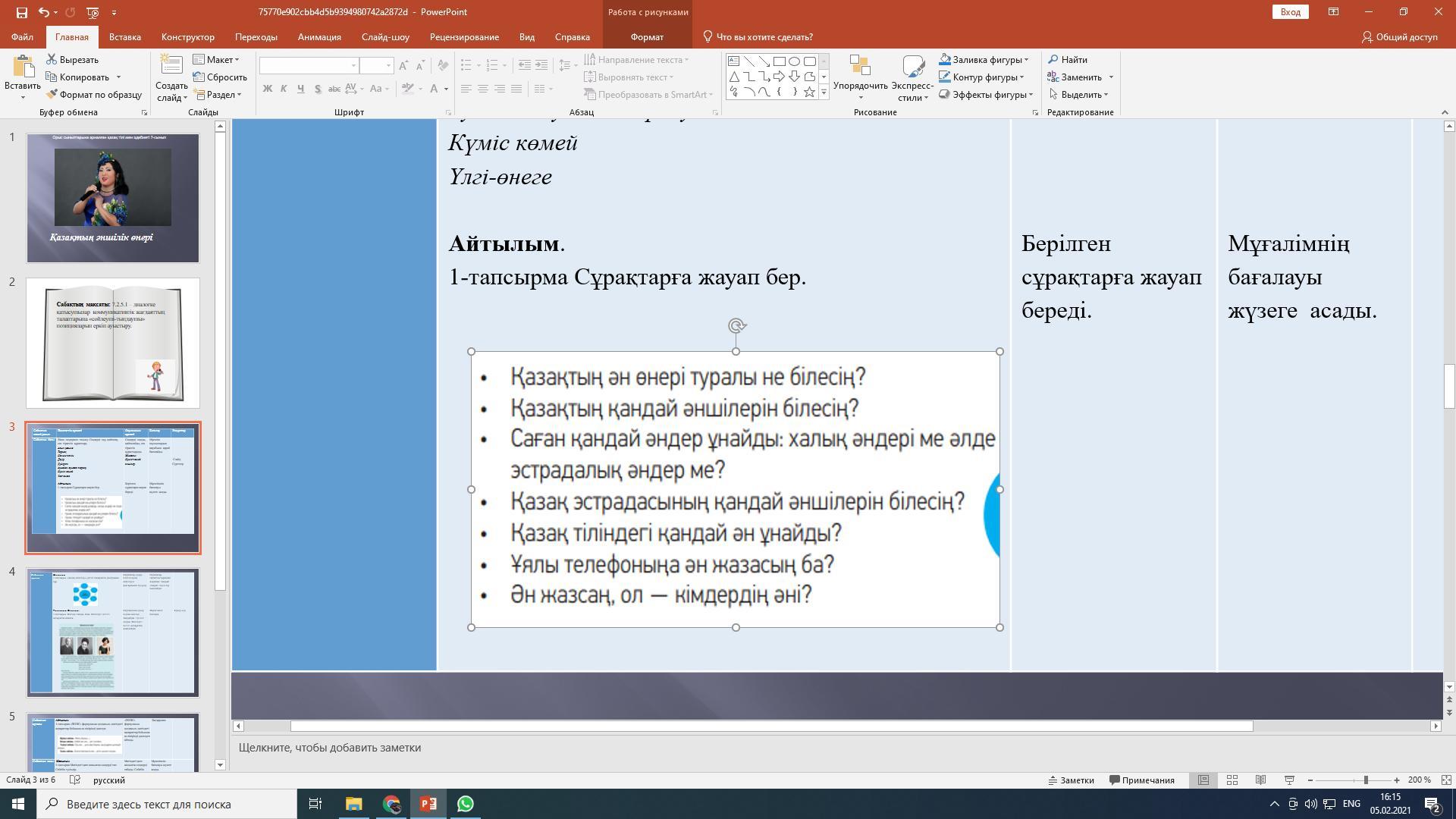Click the Save icon in quick access toolbar
1456x819 pixels.
tap(21, 12)
